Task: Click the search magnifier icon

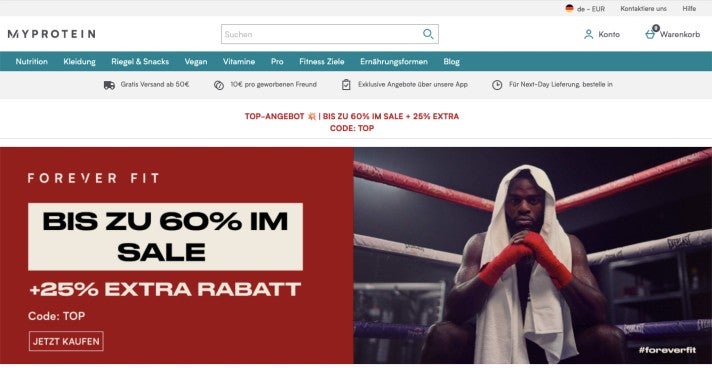Action: pyautogui.click(x=428, y=34)
